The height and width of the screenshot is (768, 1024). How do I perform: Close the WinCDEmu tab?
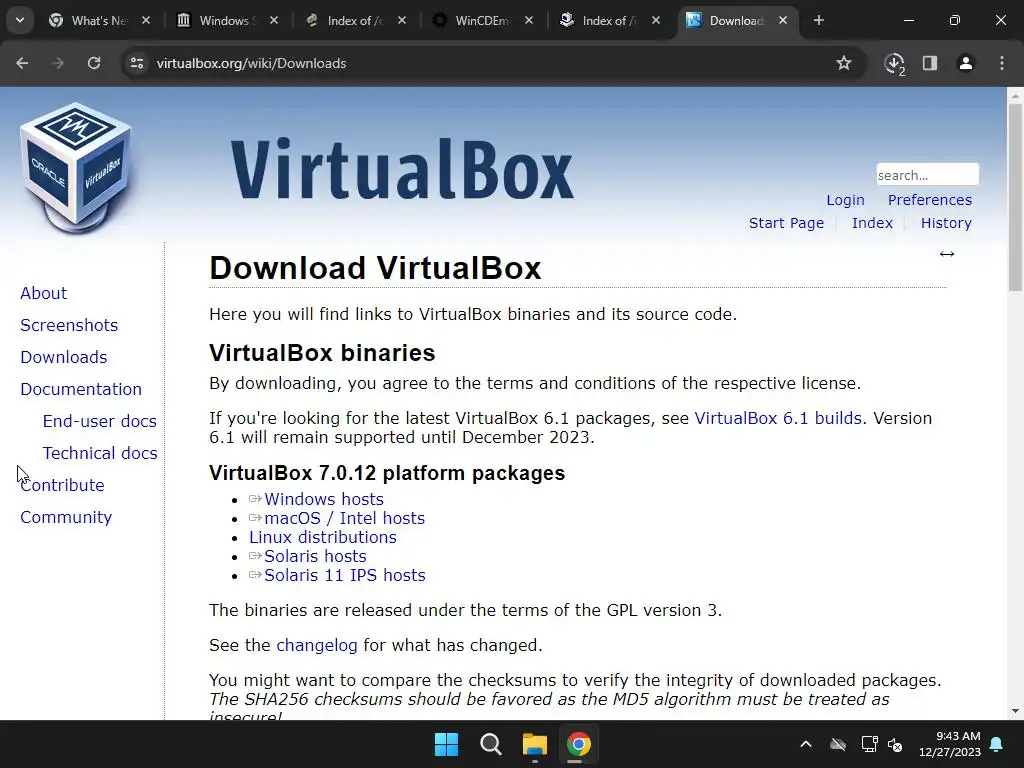[x=529, y=21]
